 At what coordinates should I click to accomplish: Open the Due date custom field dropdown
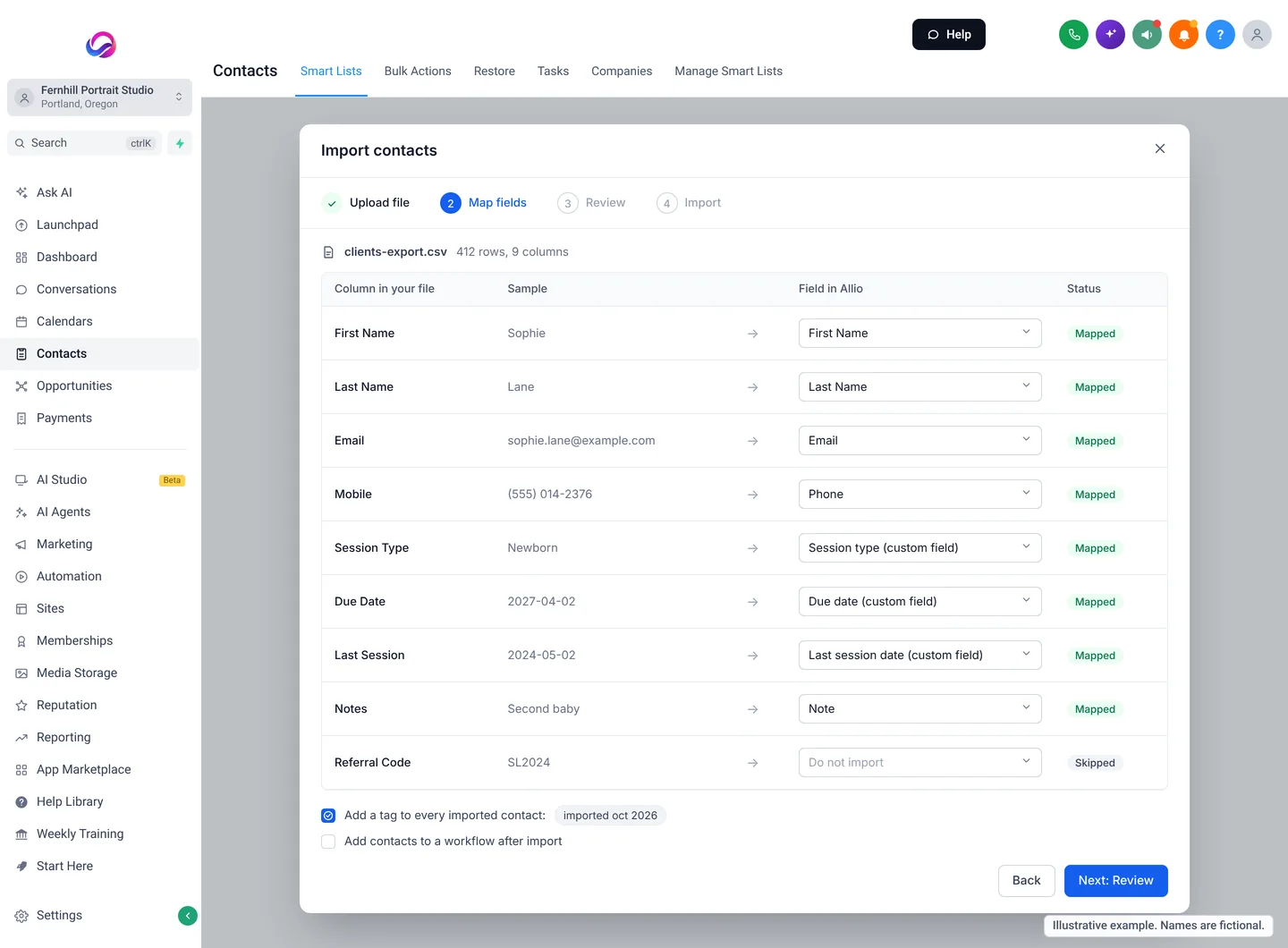(919, 601)
